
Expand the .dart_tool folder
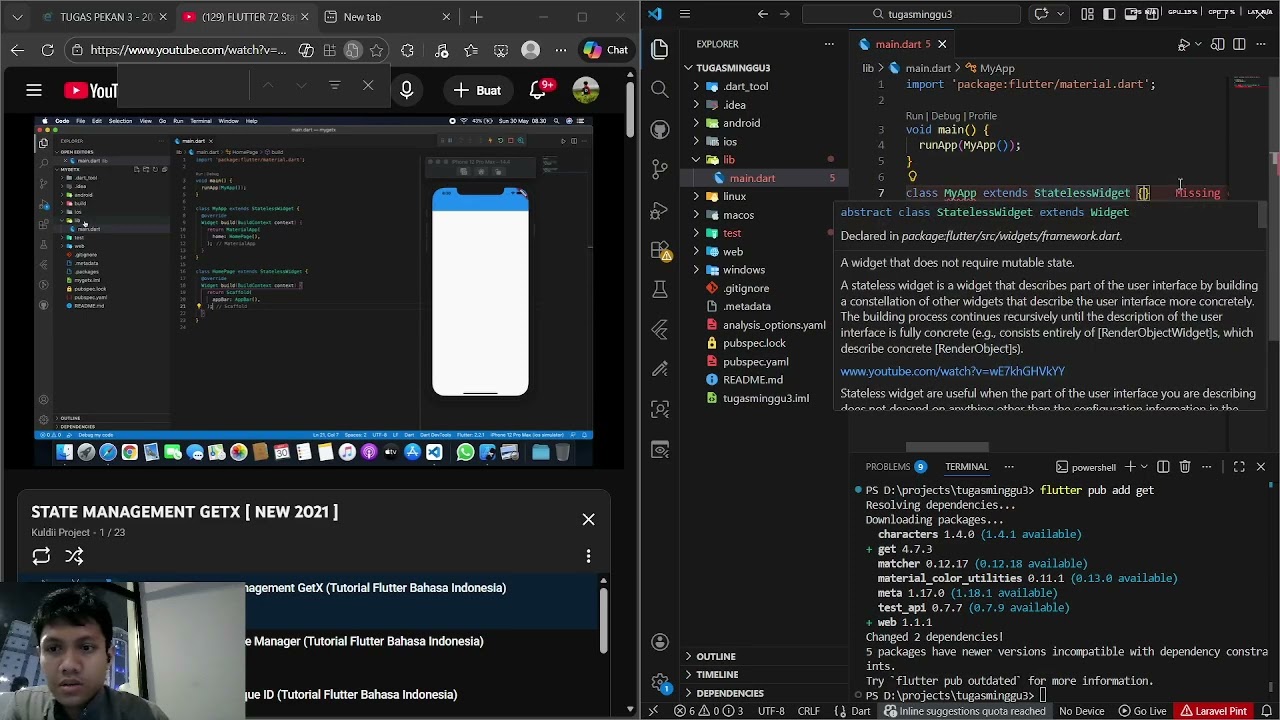697,86
